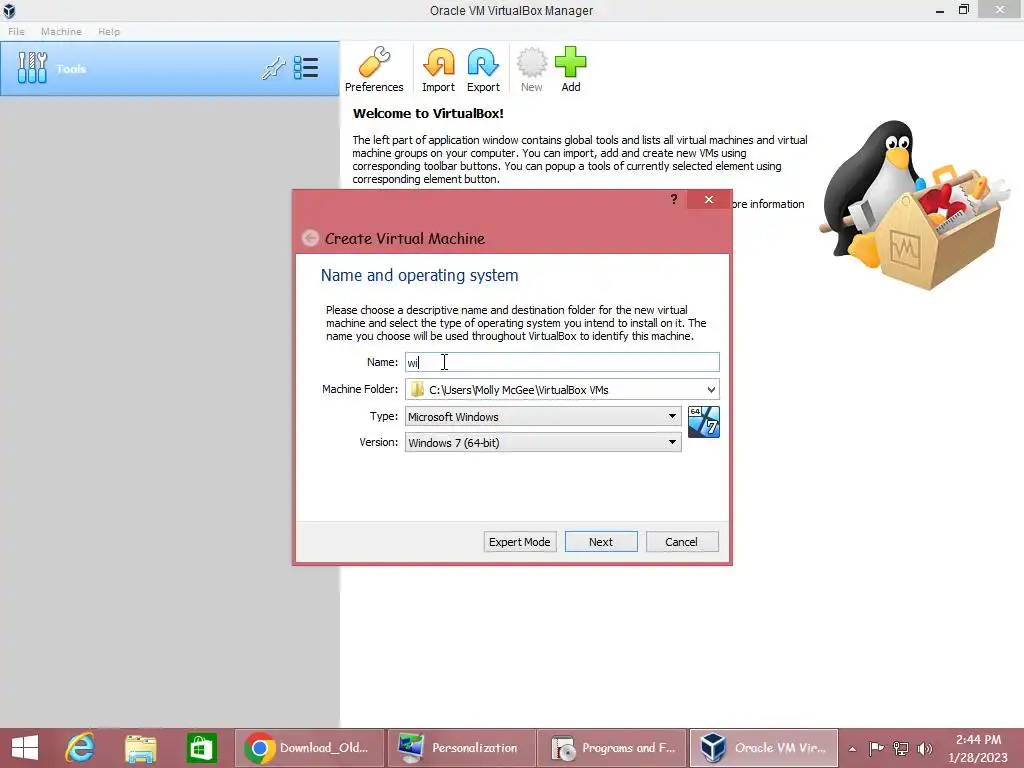
Task: Click into the Name input field
Action: coord(562,362)
